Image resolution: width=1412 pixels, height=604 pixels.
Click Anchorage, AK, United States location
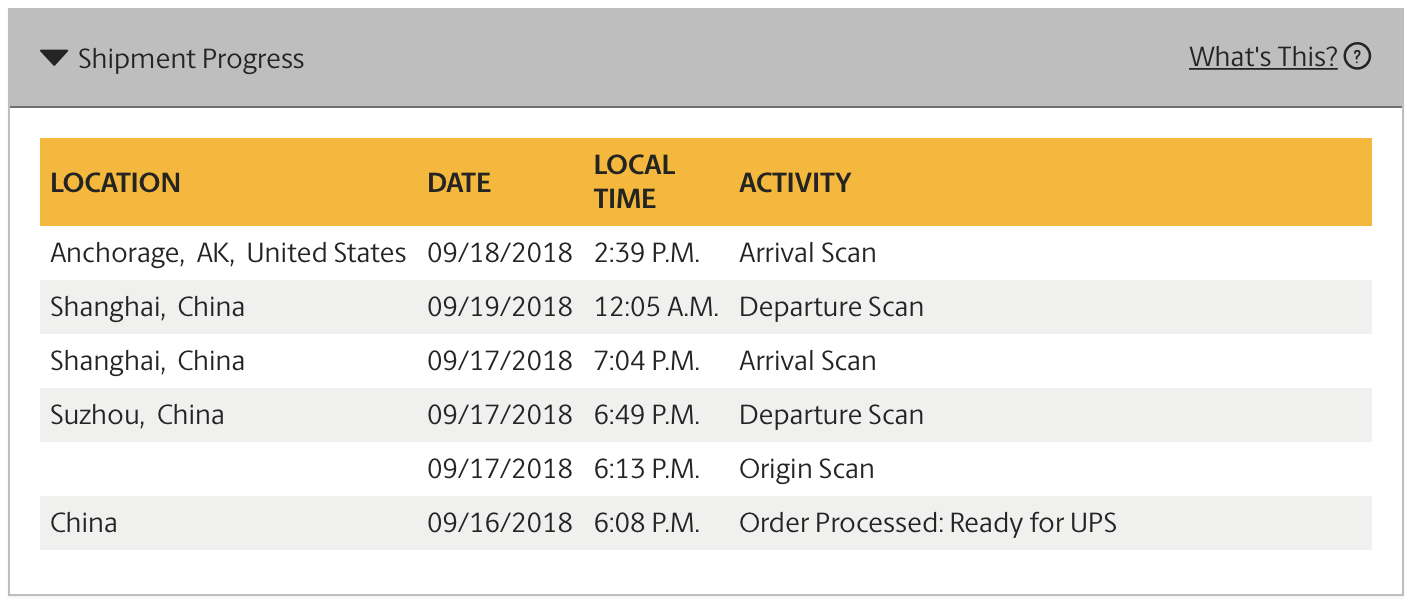tap(228, 253)
